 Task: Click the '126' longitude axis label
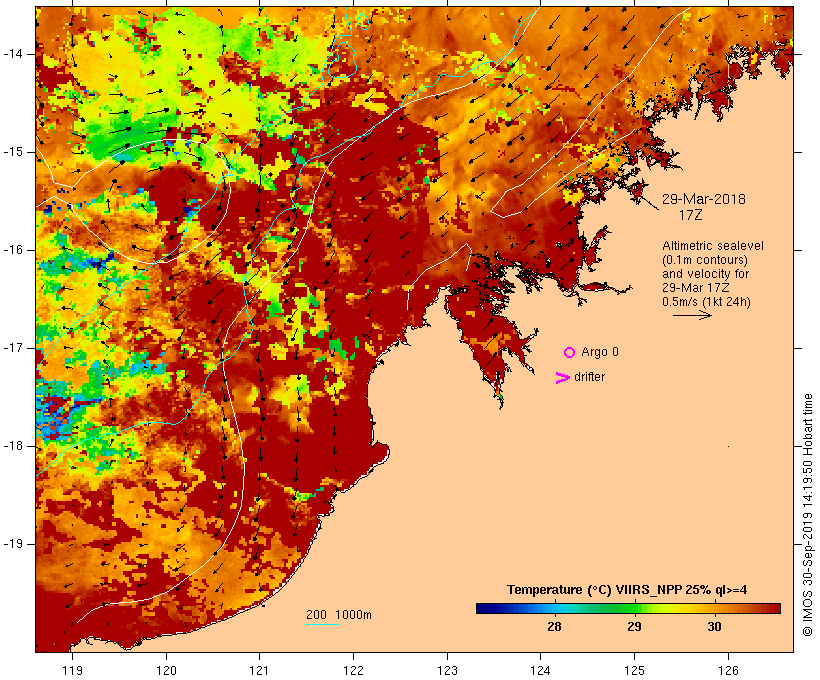click(x=728, y=670)
